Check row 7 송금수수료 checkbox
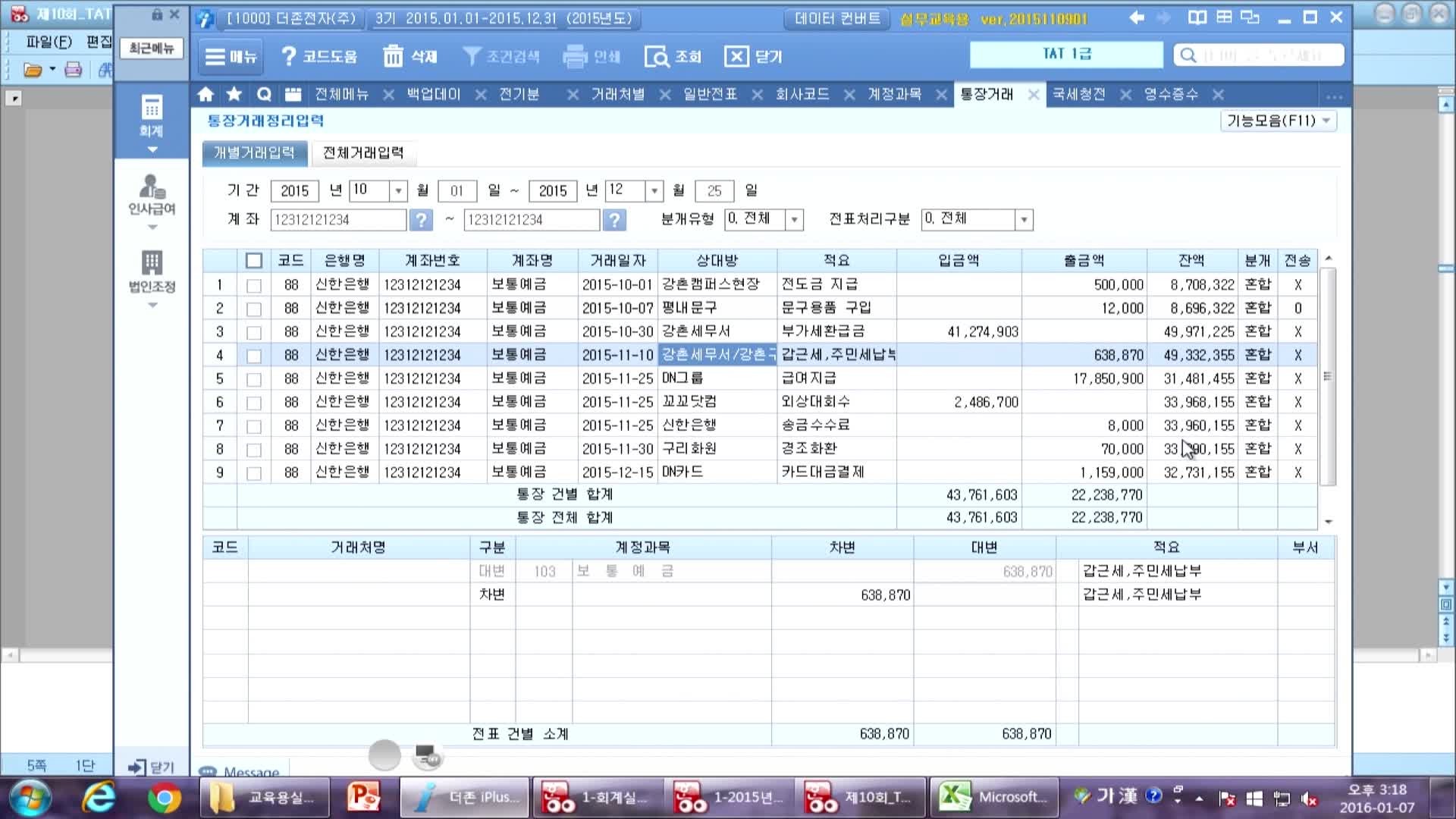Image resolution: width=1456 pixels, height=819 pixels. coord(254,426)
